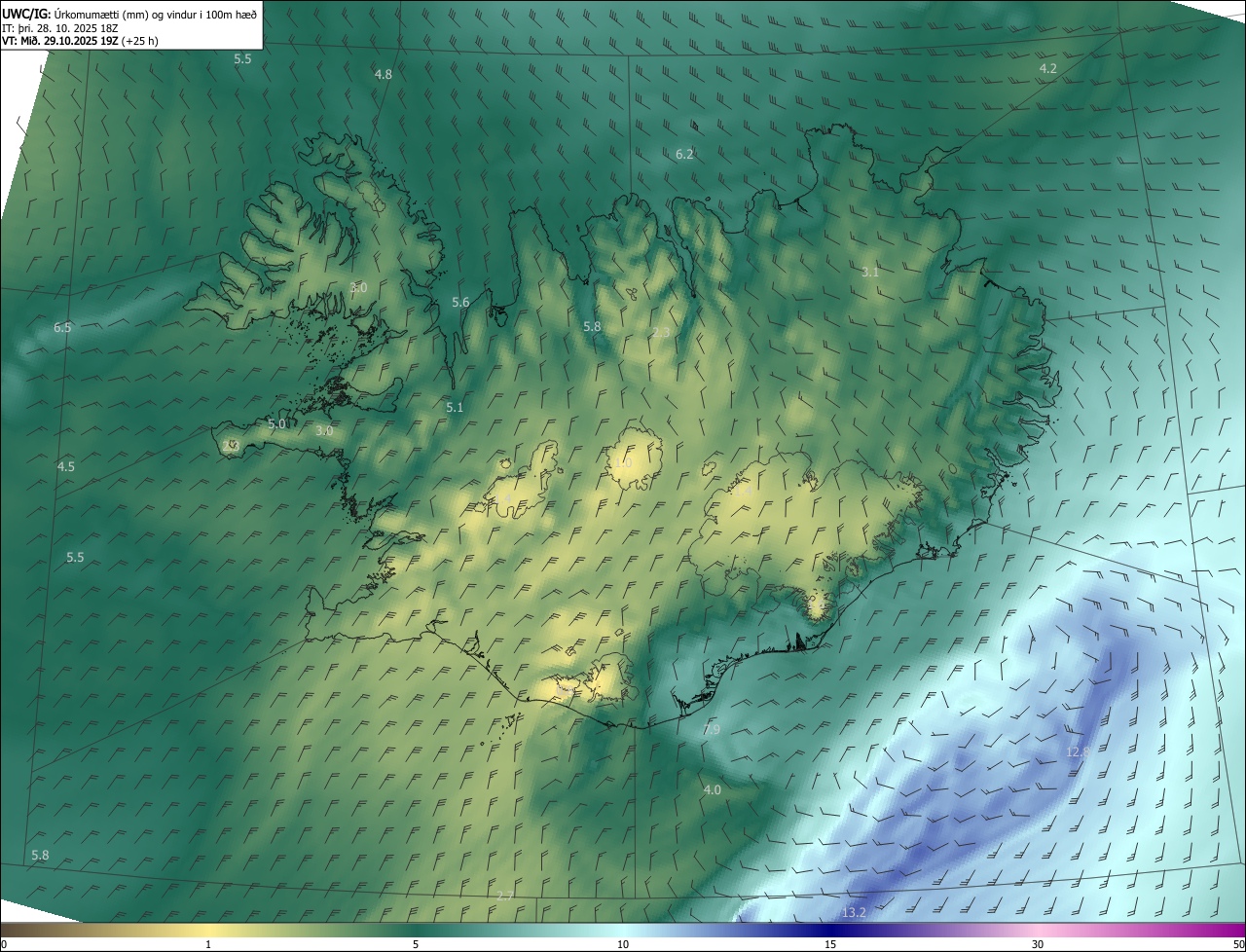Click the 6.2 value off north coast
Screen dimensions: 1246x952
pos(684,155)
